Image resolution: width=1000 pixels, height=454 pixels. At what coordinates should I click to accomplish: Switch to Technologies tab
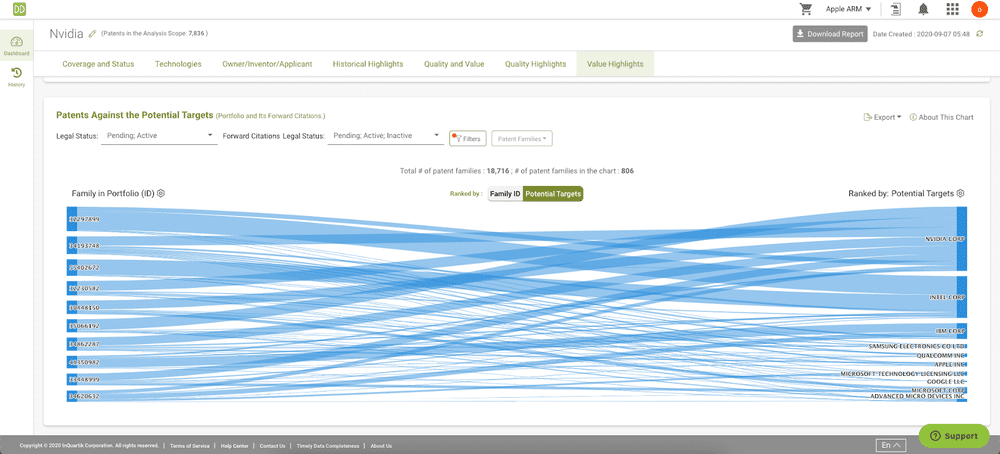point(178,64)
